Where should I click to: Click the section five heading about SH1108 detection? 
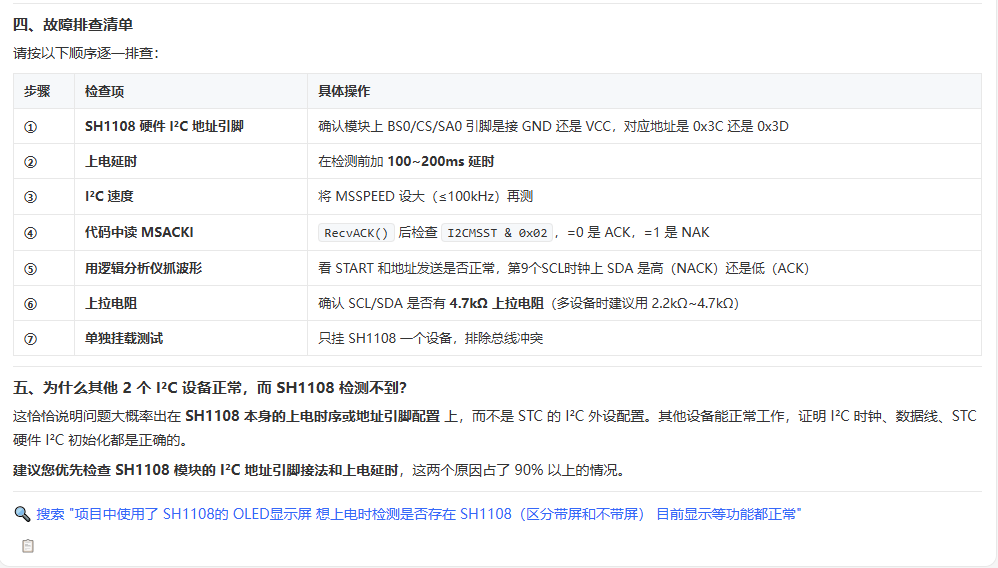(209, 388)
